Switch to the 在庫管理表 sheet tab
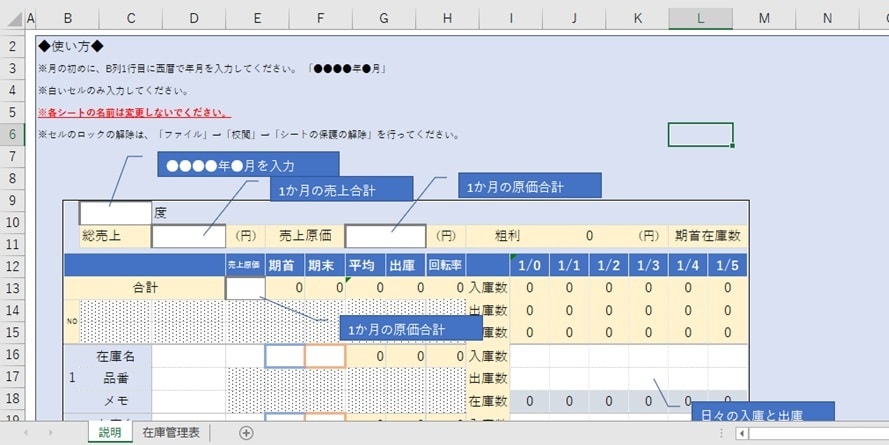Screen dimensions: 889x445 [171, 433]
